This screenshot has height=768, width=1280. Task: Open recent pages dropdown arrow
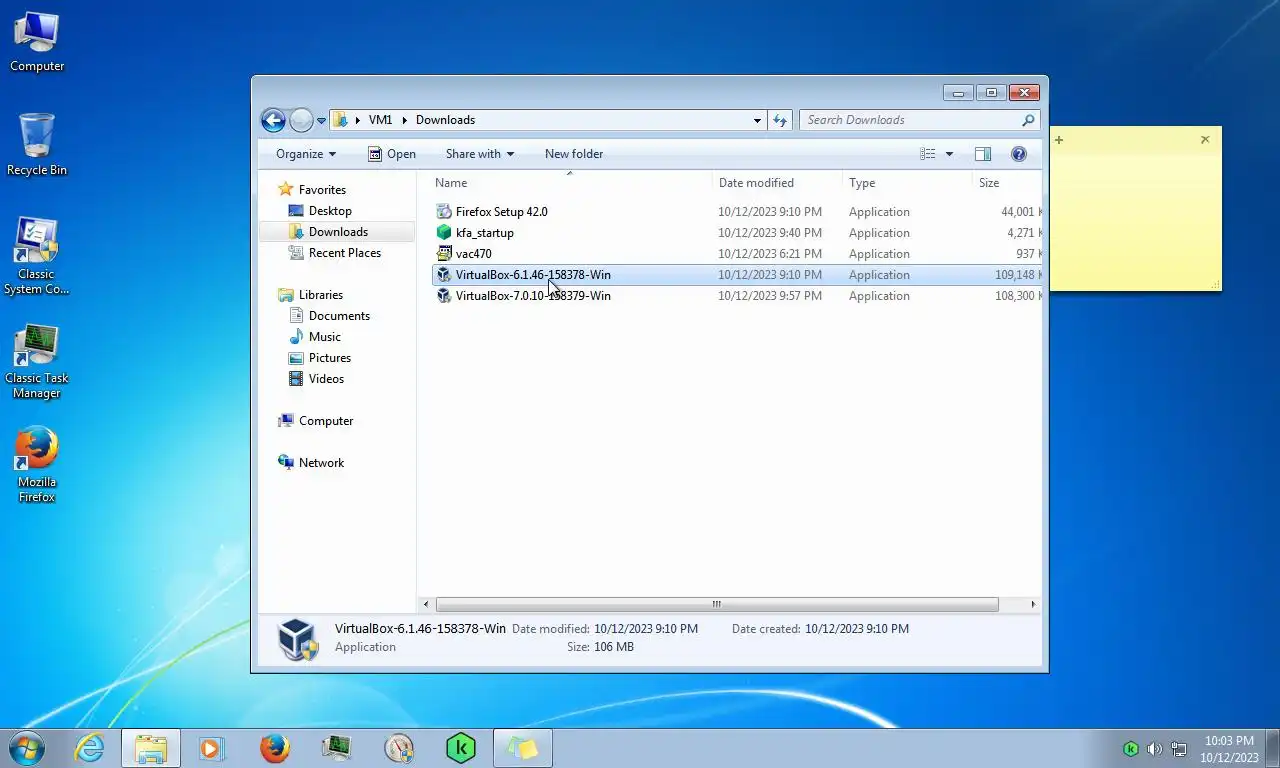tap(321, 121)
